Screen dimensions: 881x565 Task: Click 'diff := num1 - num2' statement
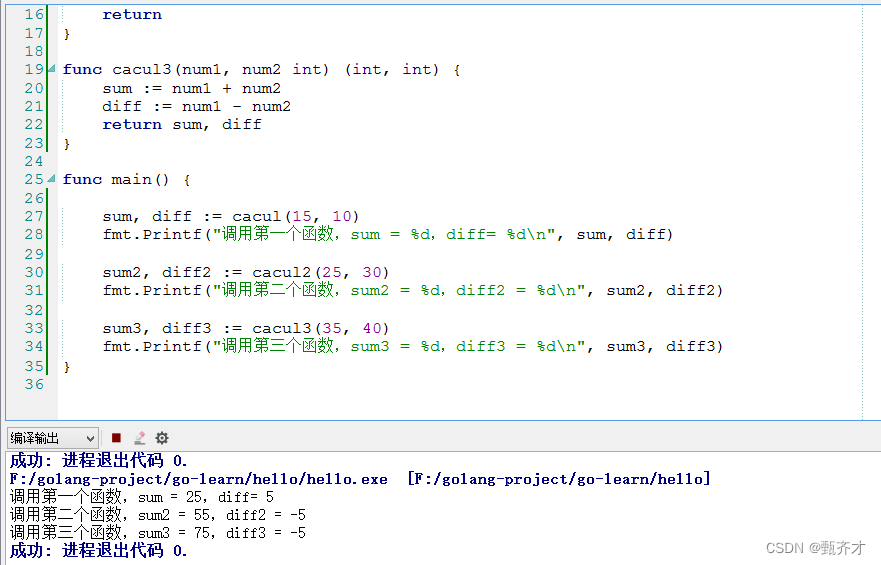pos(196,106)
